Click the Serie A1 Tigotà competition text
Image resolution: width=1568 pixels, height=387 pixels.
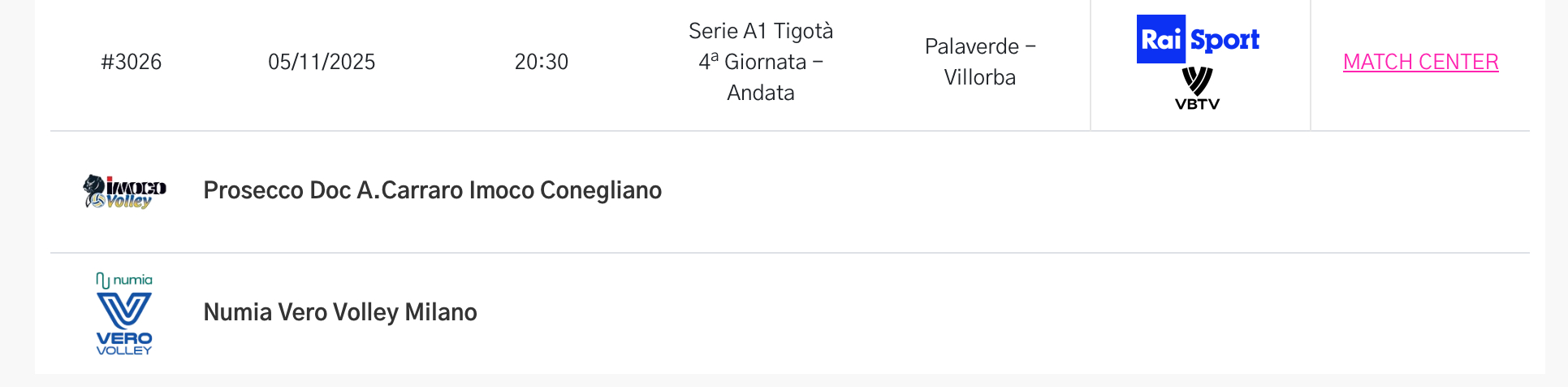[x=760, y=31]
